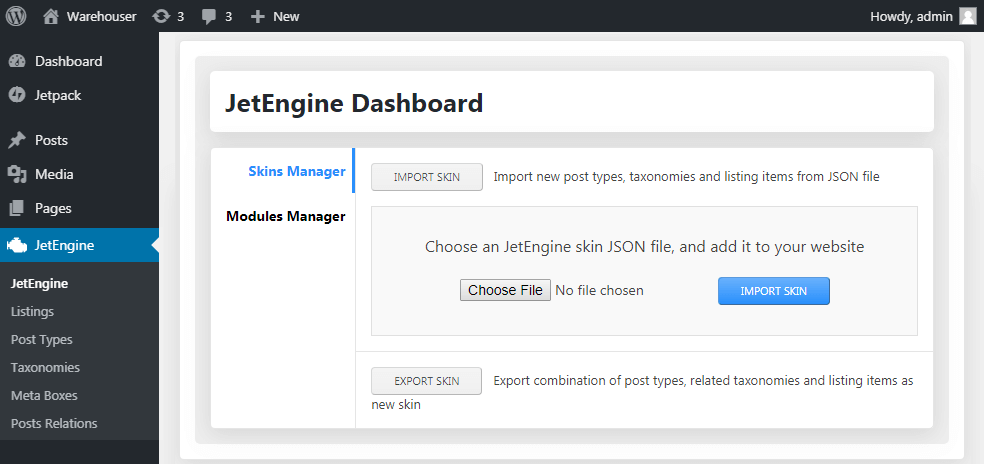Open the WordPress logo menu

tap(16, 16)
